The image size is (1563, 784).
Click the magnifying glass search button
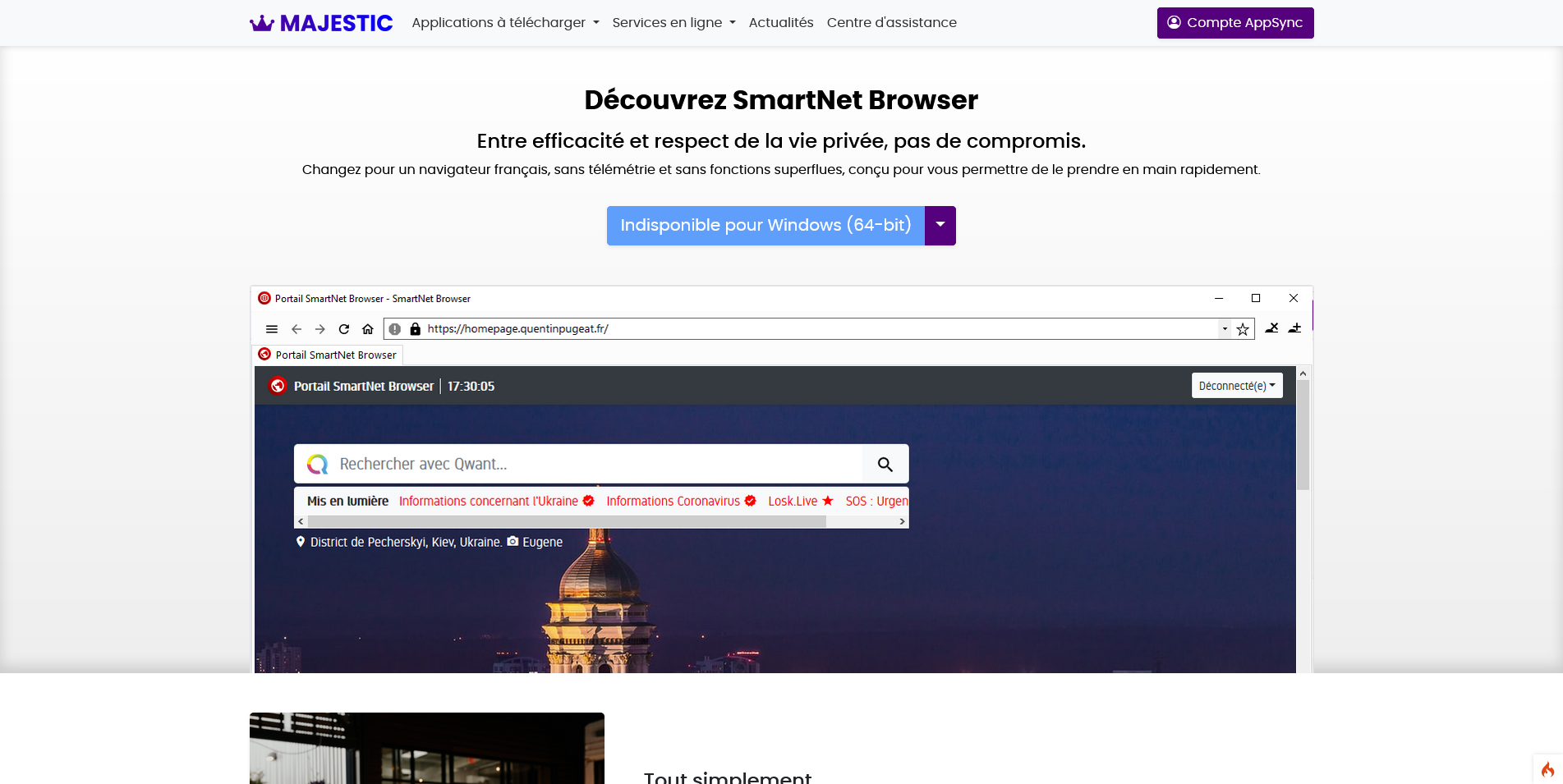(x=885, y=465)
